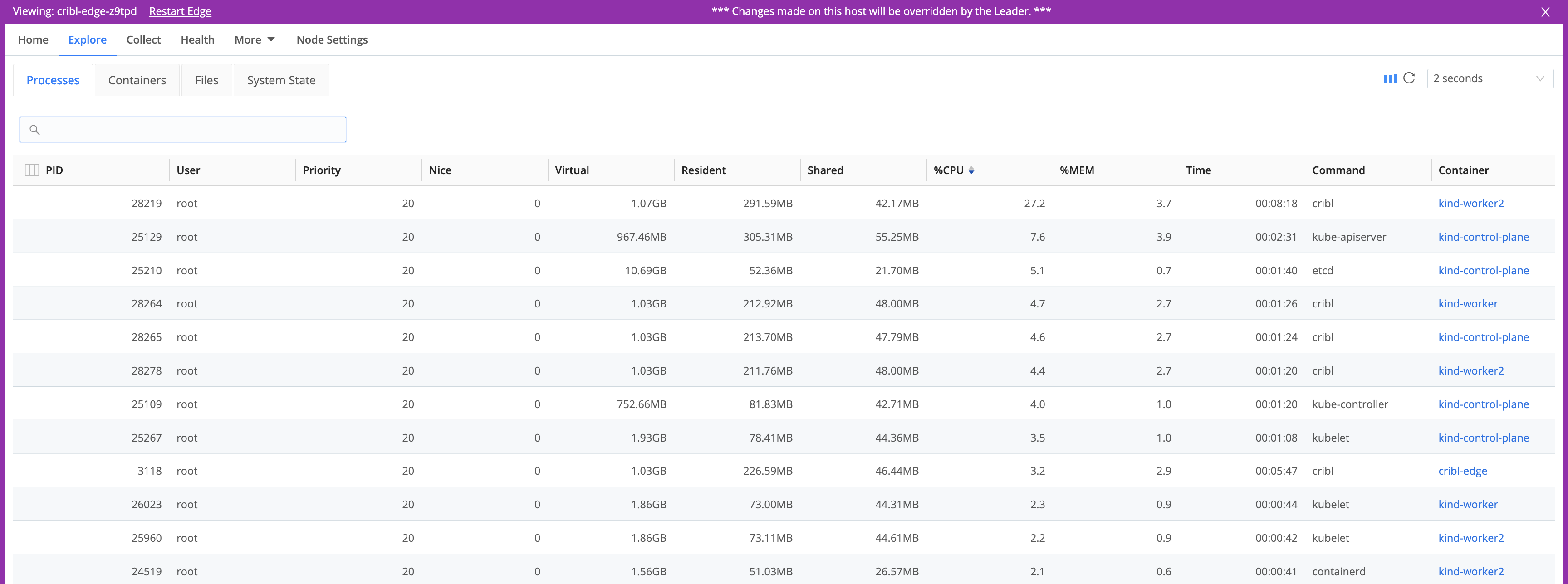Image resolution: width=1568 pixels, height=584 pixels.
Task: Open the cribl-edge container link
Action: pos(1463,470)
